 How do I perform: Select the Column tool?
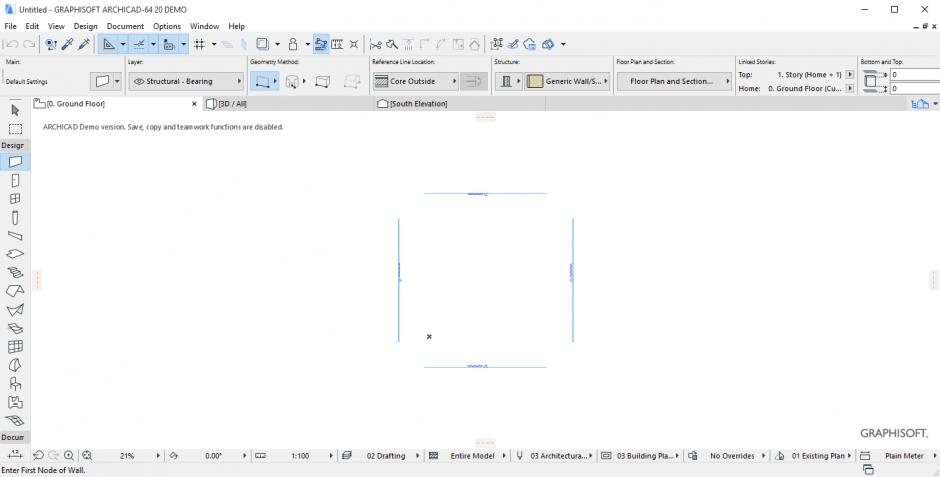point(15,218)
